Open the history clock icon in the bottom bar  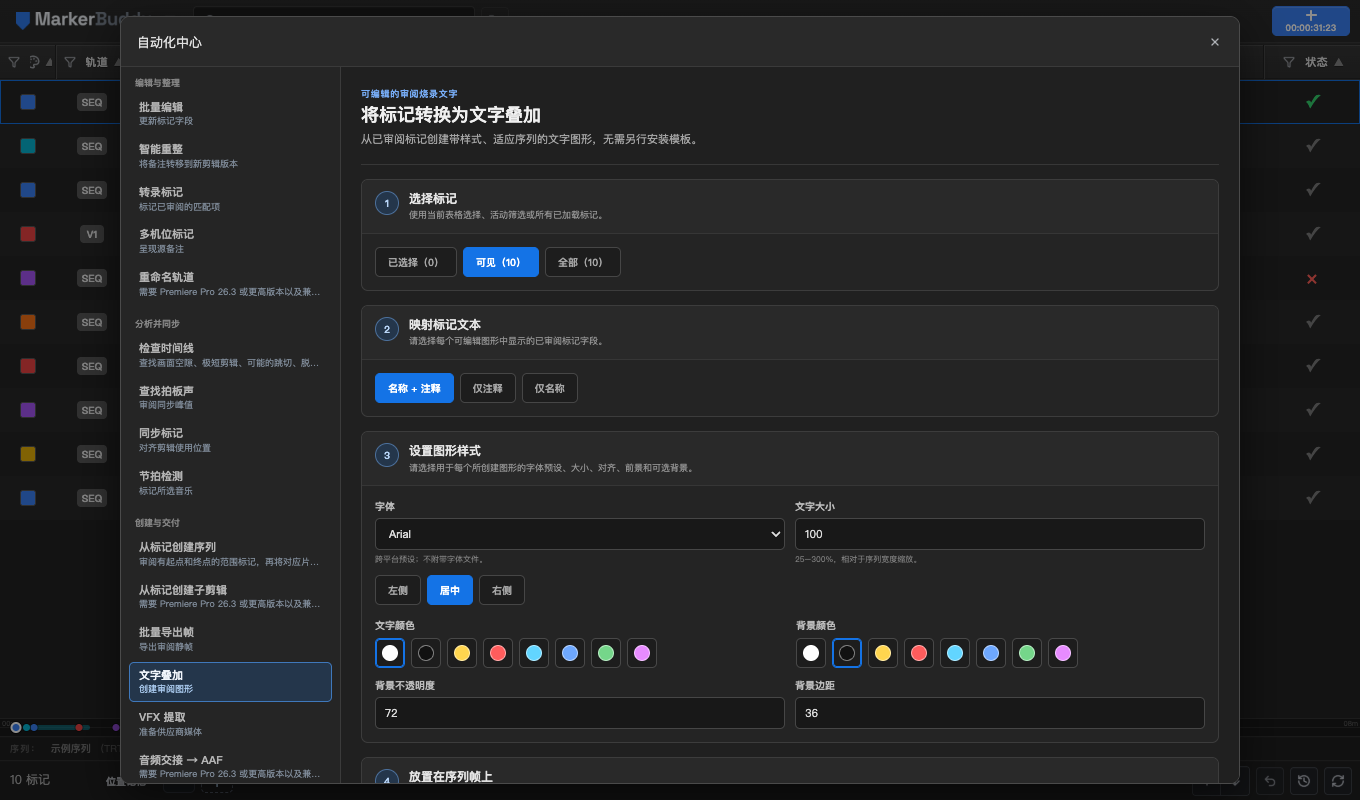pos(1303,781)
